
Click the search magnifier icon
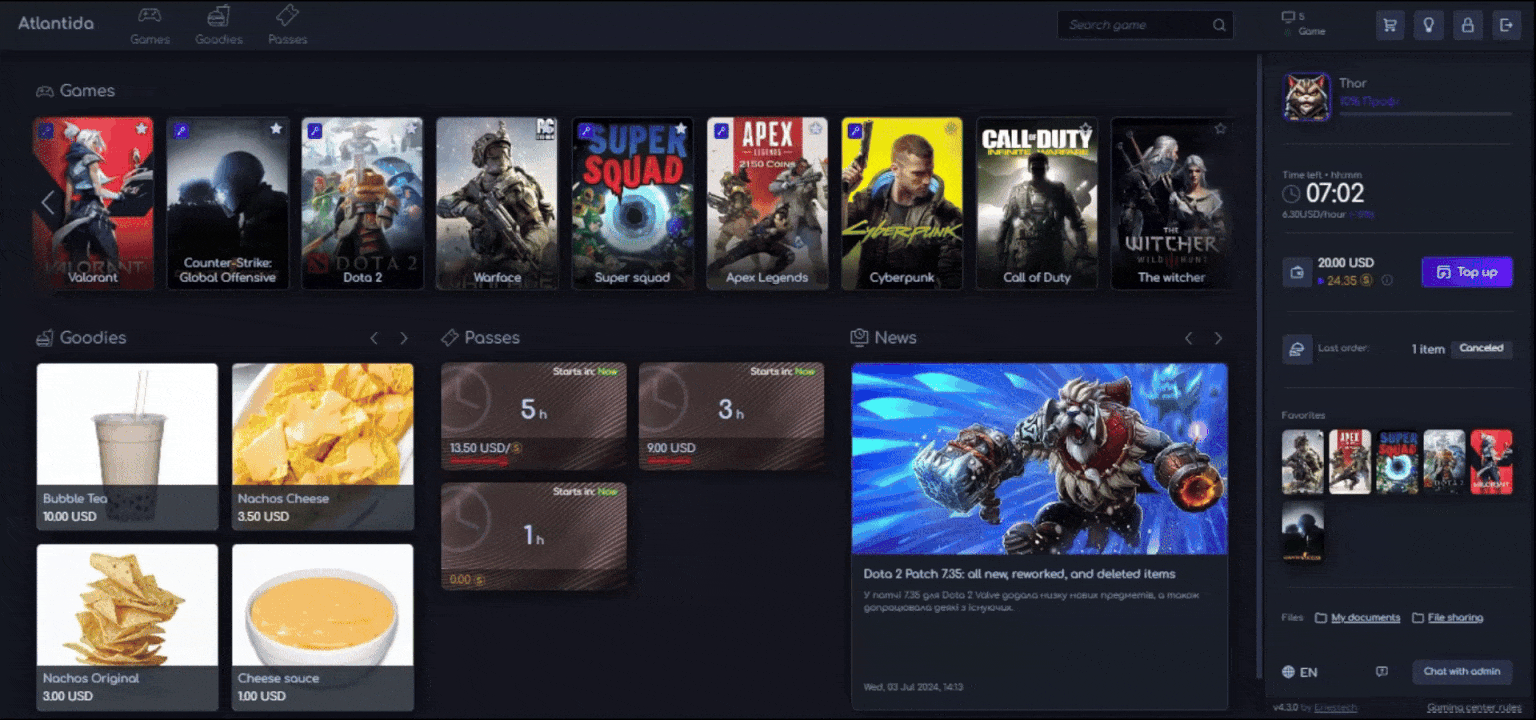[1219, 25]
